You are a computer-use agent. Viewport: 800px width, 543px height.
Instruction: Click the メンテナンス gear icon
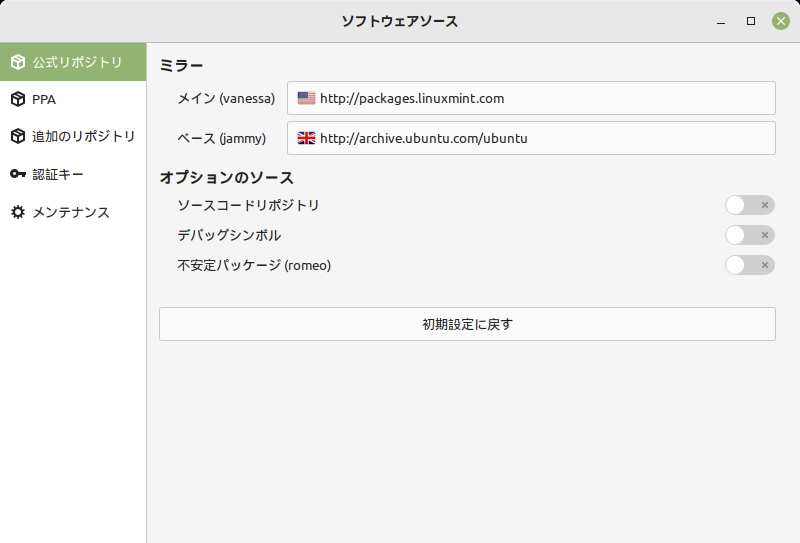point(18,212)
